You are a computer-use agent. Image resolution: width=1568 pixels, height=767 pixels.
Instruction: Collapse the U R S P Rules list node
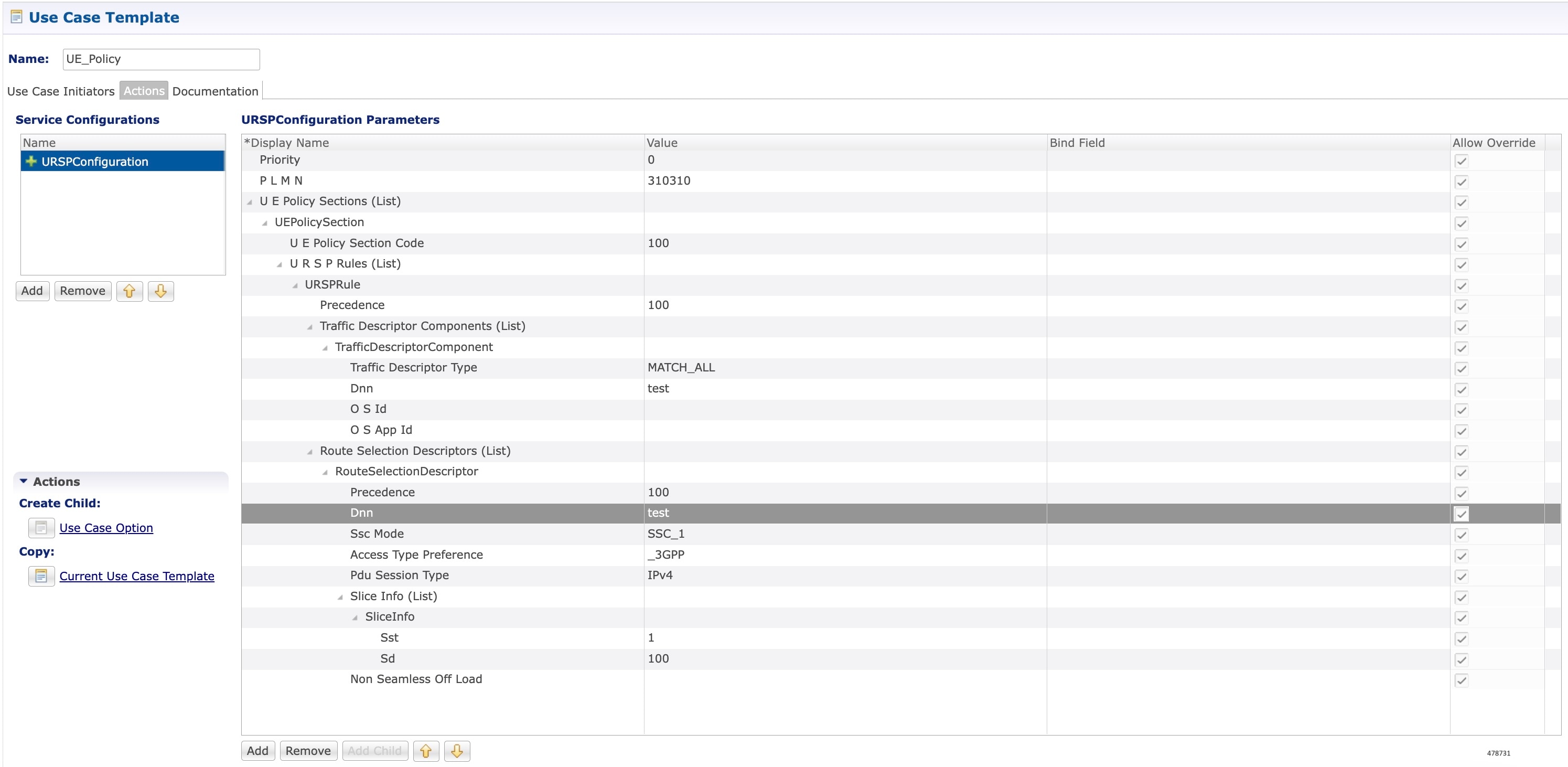pyautogui.click(x=279, y=264)
